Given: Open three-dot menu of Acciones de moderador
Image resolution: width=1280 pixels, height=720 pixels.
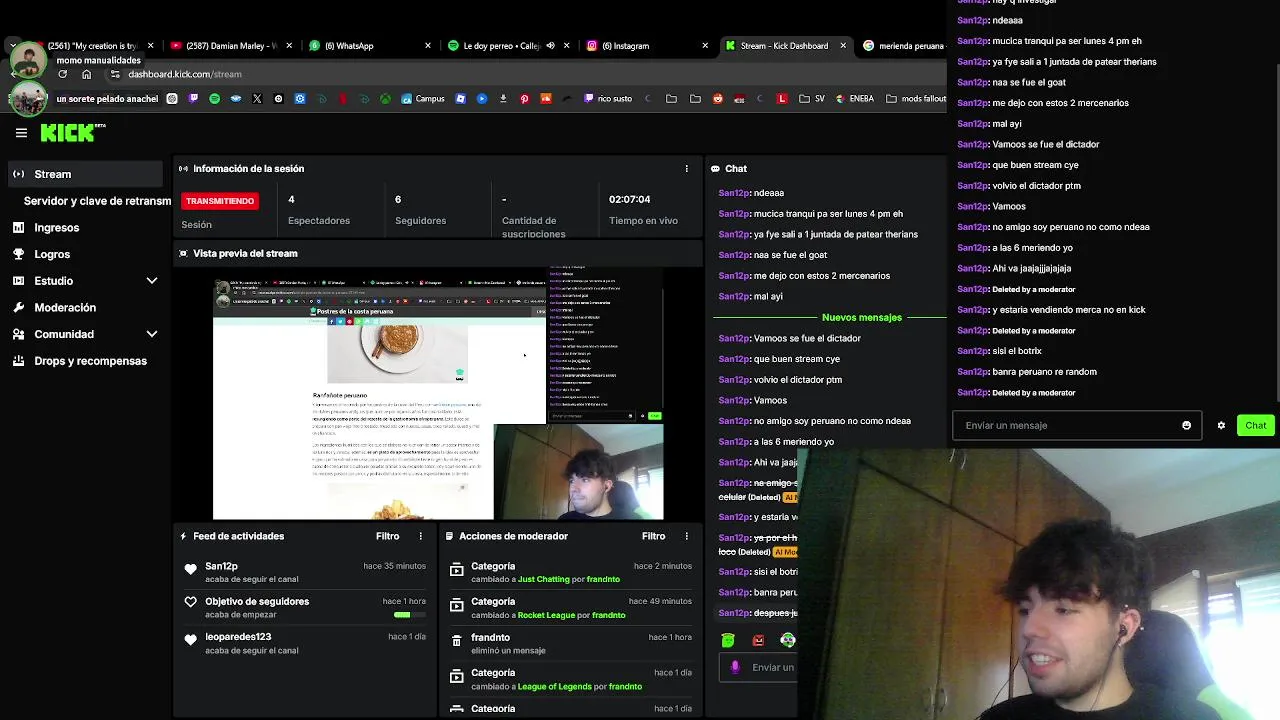Looking at the screenshot, I should pyautogui.click(x=686, y=536).
